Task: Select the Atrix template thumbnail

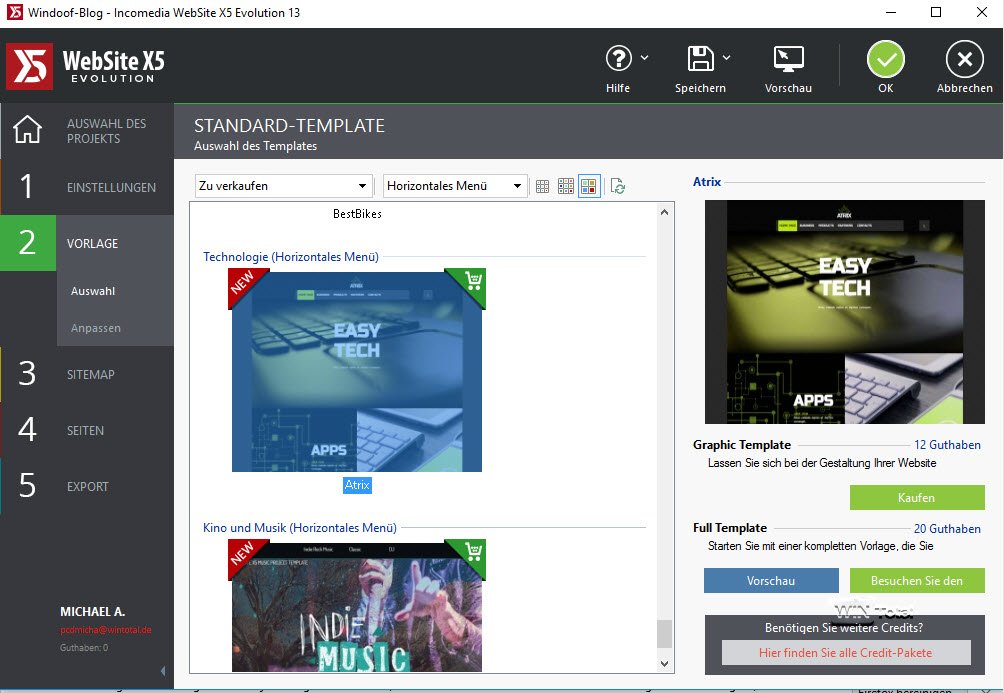Action: point(357,371)
